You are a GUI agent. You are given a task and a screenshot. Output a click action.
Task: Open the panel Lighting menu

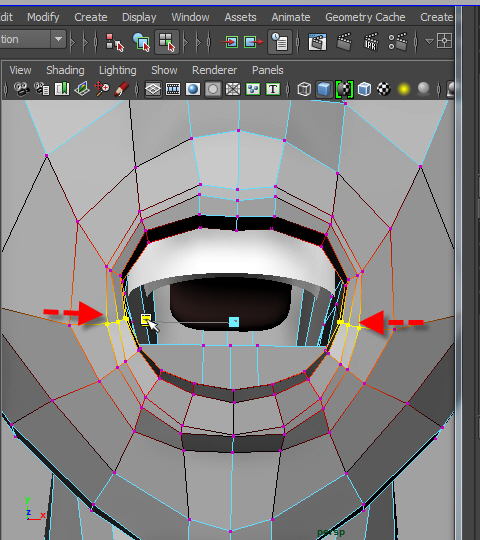(117, 70)
